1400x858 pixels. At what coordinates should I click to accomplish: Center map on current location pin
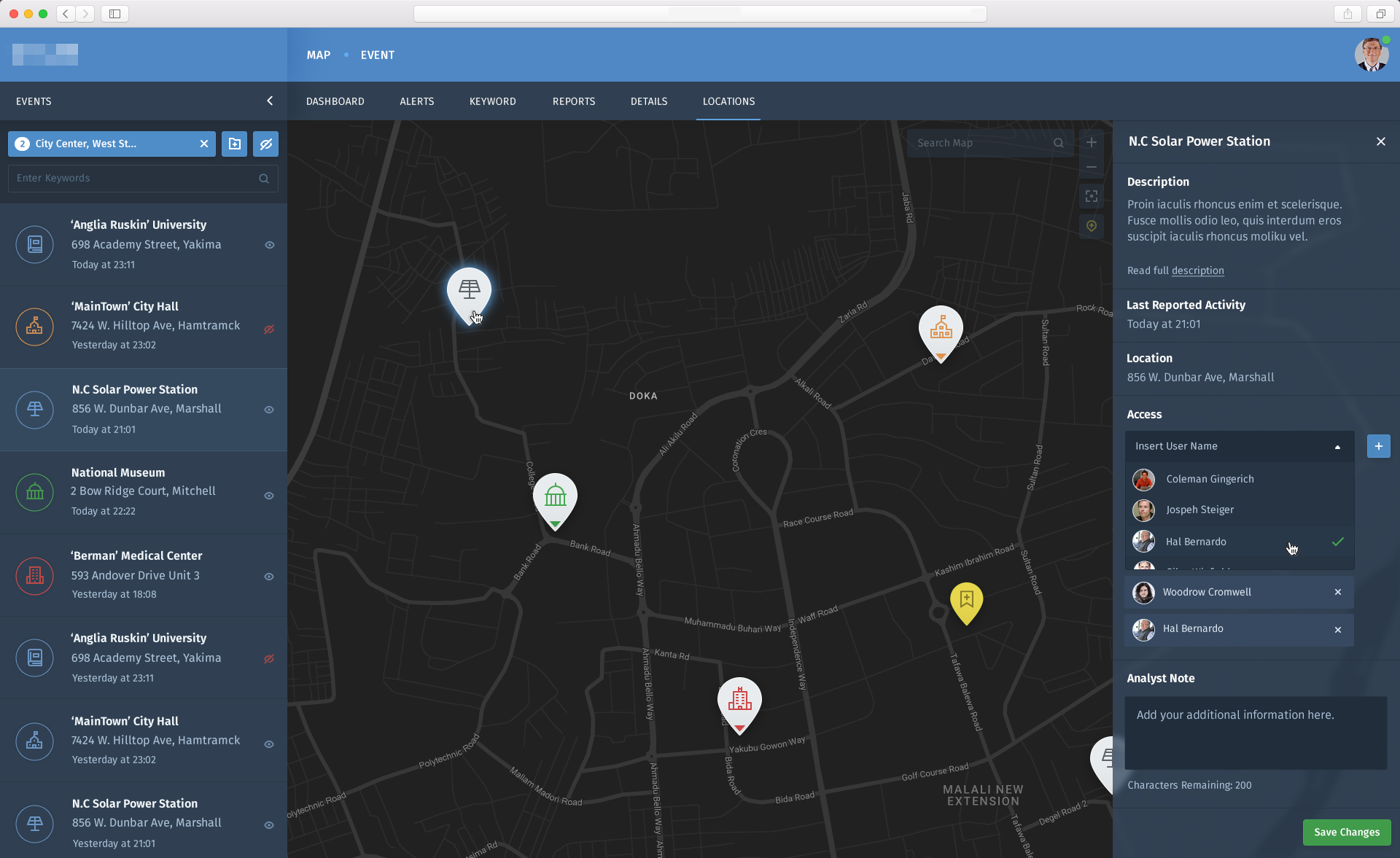[x=1091, y=226]
